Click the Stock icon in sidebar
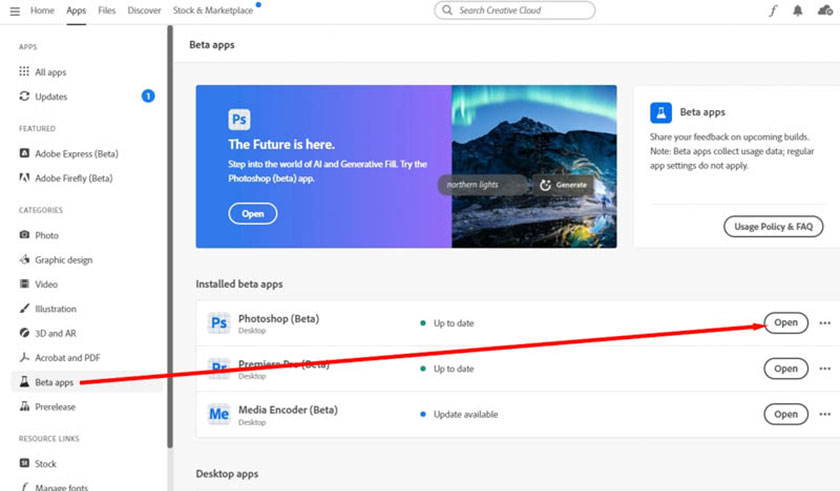840x491 pixels. click(x=24, y=463)
